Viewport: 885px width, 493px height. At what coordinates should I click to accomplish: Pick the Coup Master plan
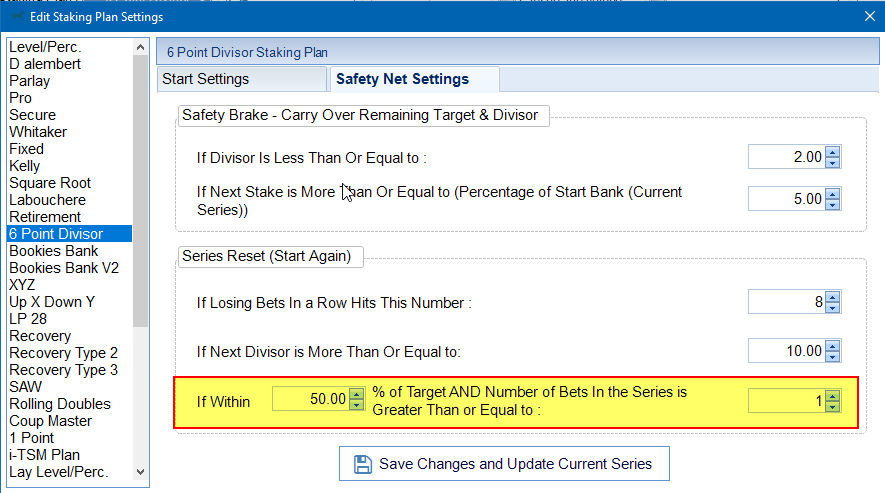50,421
